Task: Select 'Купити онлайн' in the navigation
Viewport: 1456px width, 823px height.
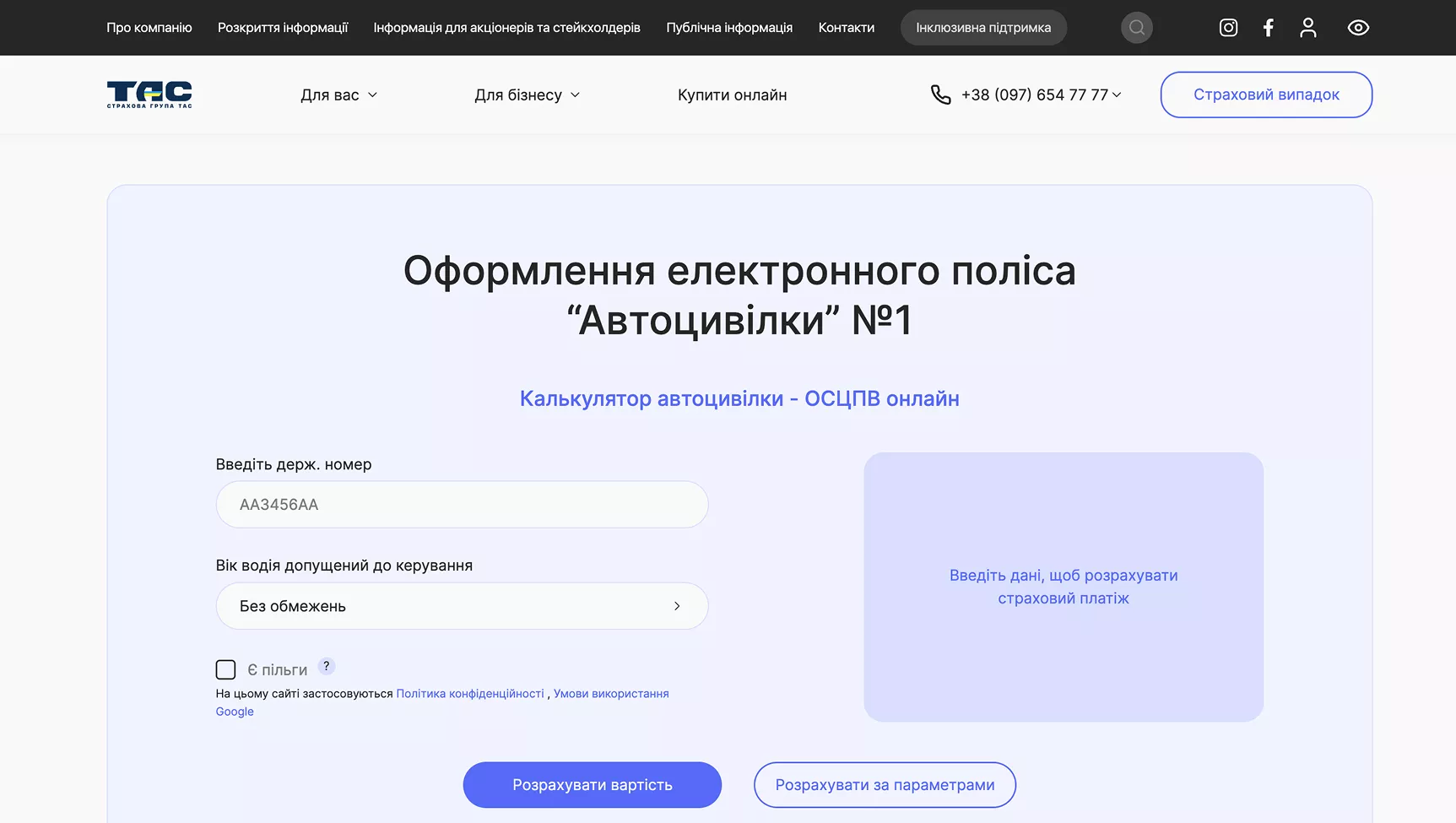Action: (x=731, y=95)
